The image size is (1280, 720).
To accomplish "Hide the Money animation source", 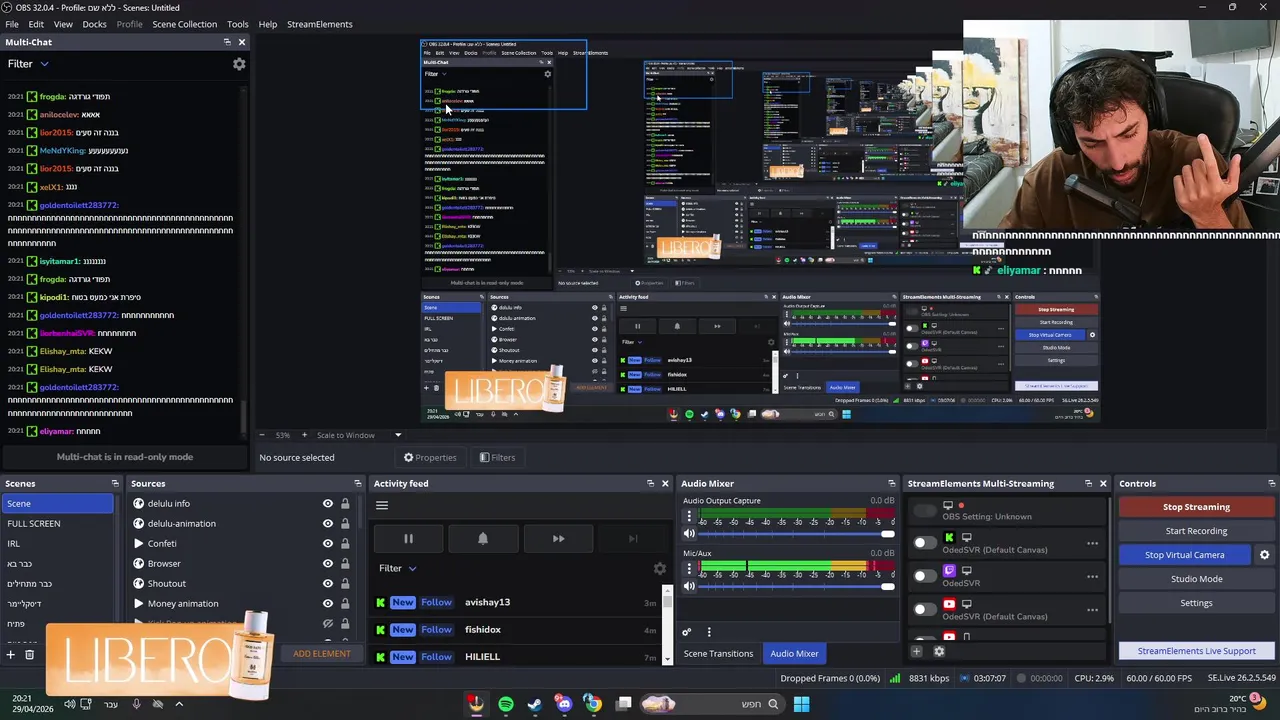I will click(x=327, y=604).
